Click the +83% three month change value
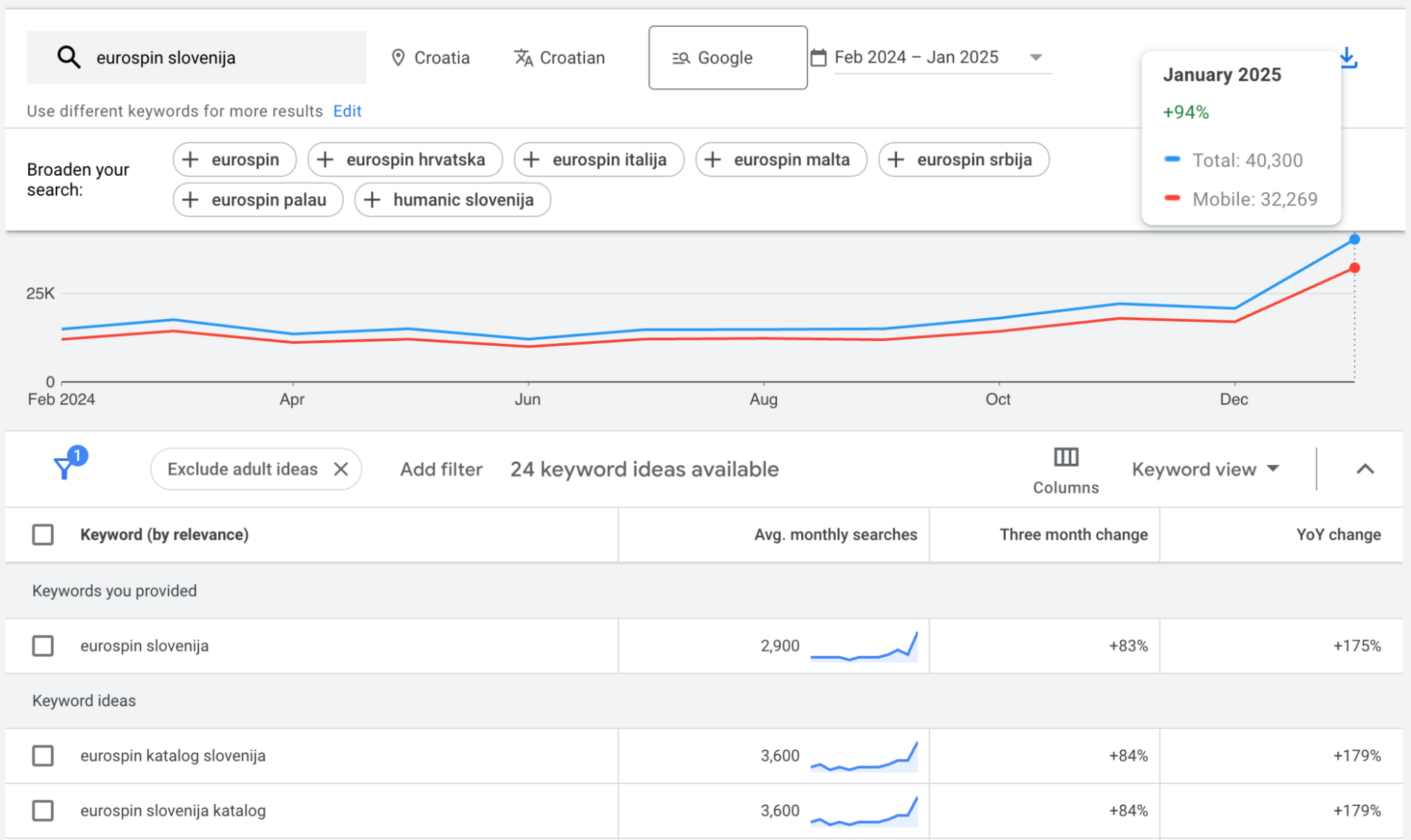 point(1128,646)
